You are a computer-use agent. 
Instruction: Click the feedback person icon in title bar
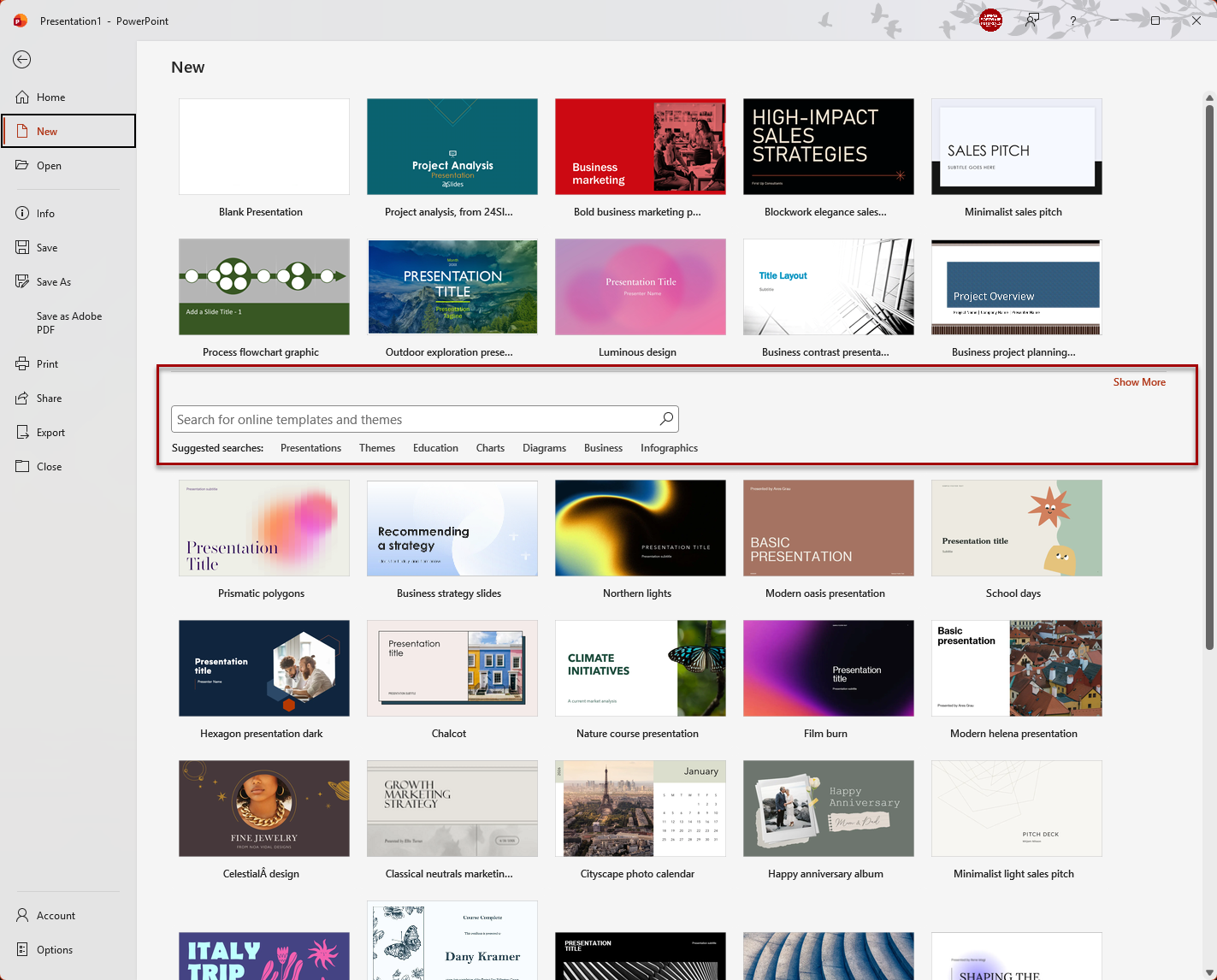[x=1032, y=21]
